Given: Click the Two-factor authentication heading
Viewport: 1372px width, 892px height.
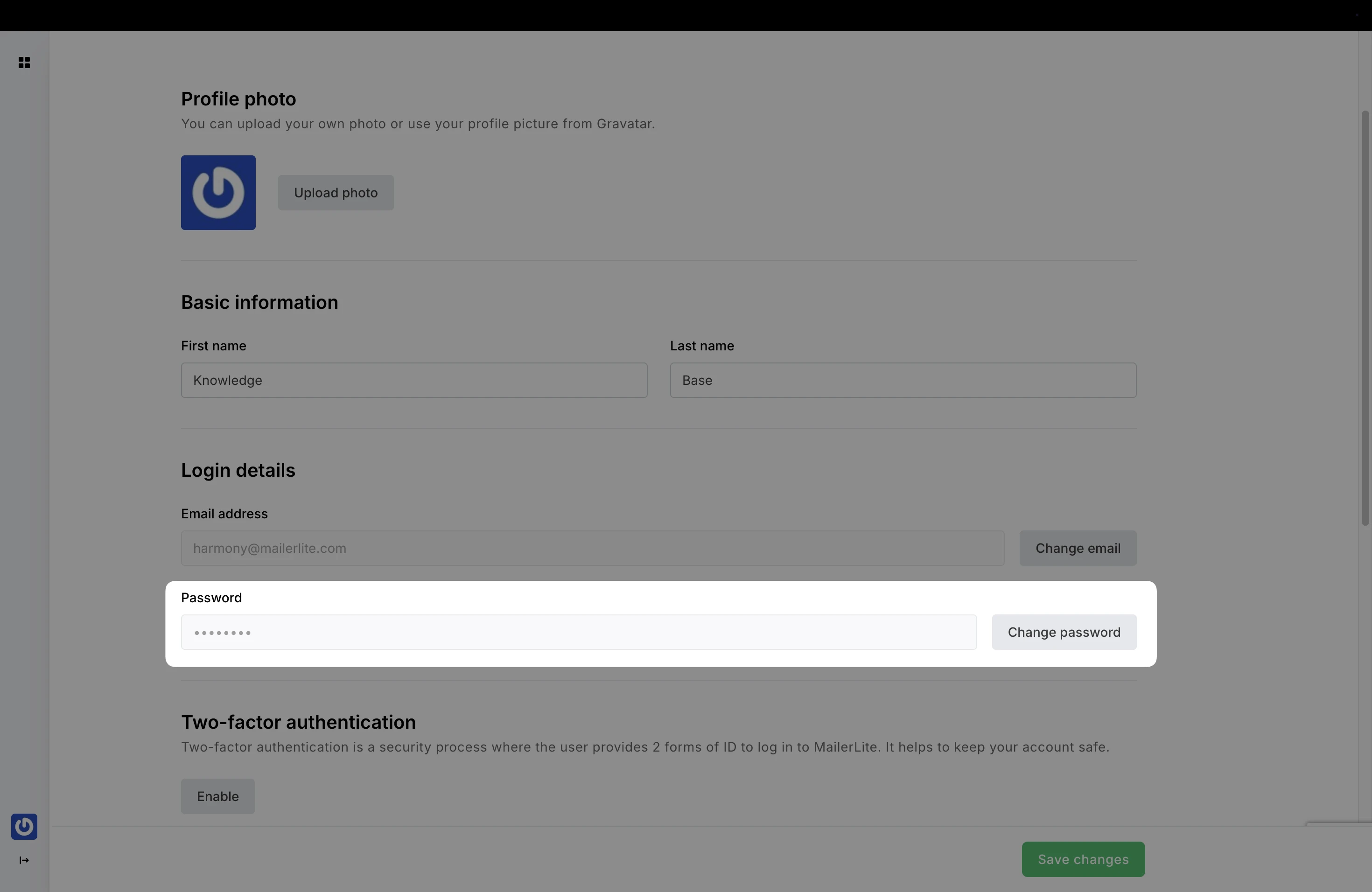Looking at the screenshot, I should (298, 722).
